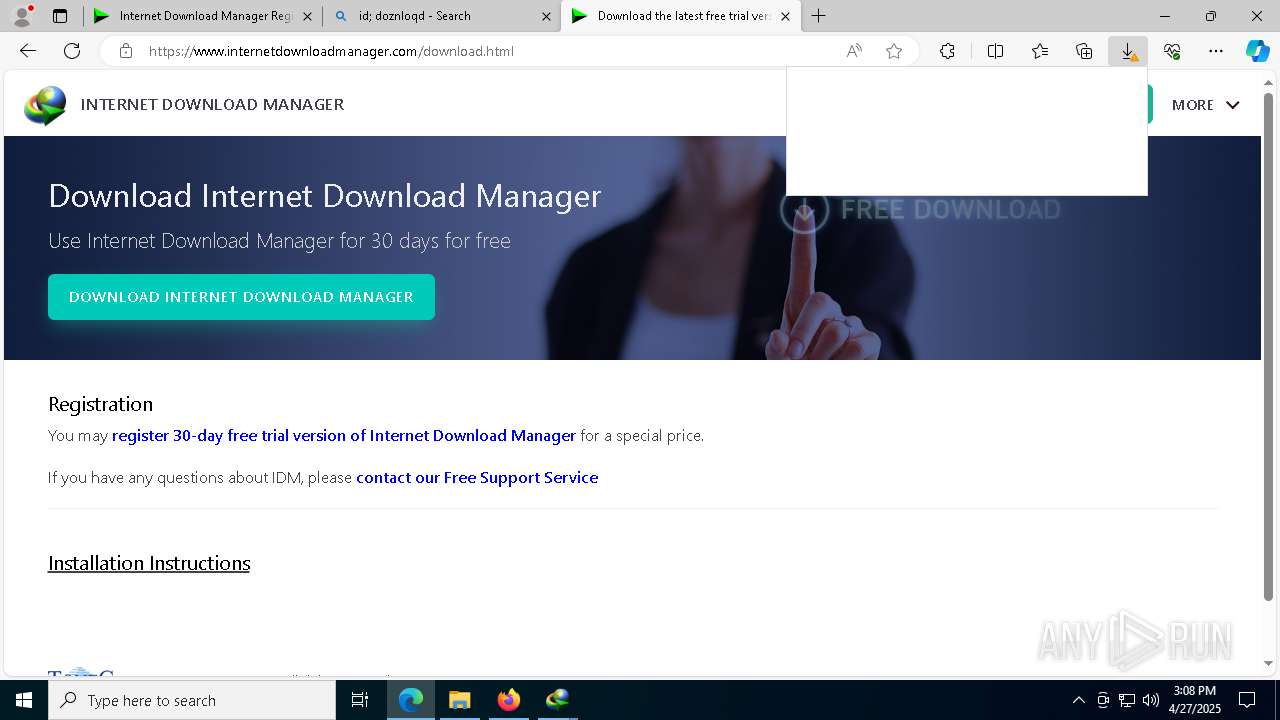
Task: Click the Installation Instructions heading link
Action: [149, 563]
